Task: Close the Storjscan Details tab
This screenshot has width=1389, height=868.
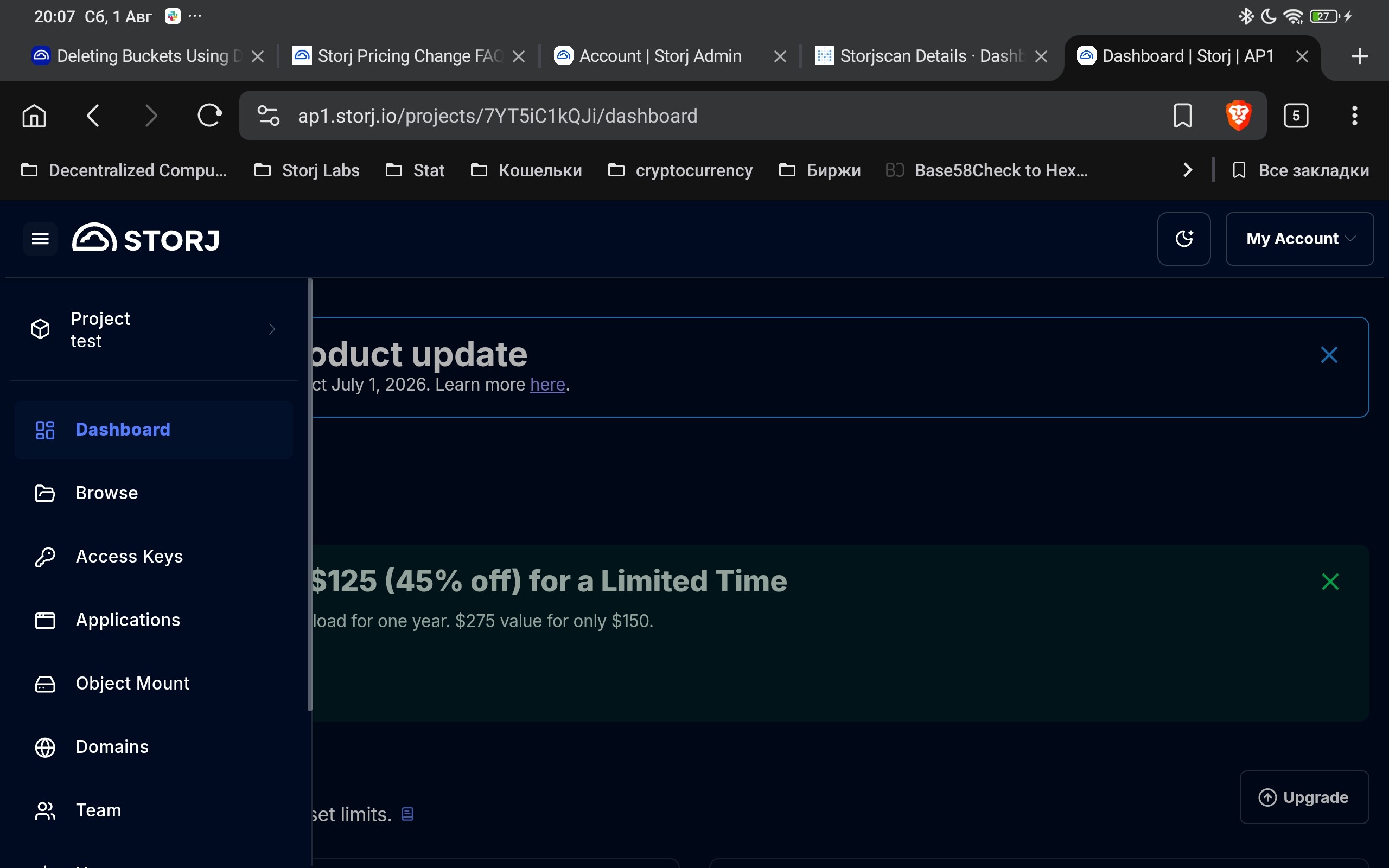Action: tap(1041, 56)
